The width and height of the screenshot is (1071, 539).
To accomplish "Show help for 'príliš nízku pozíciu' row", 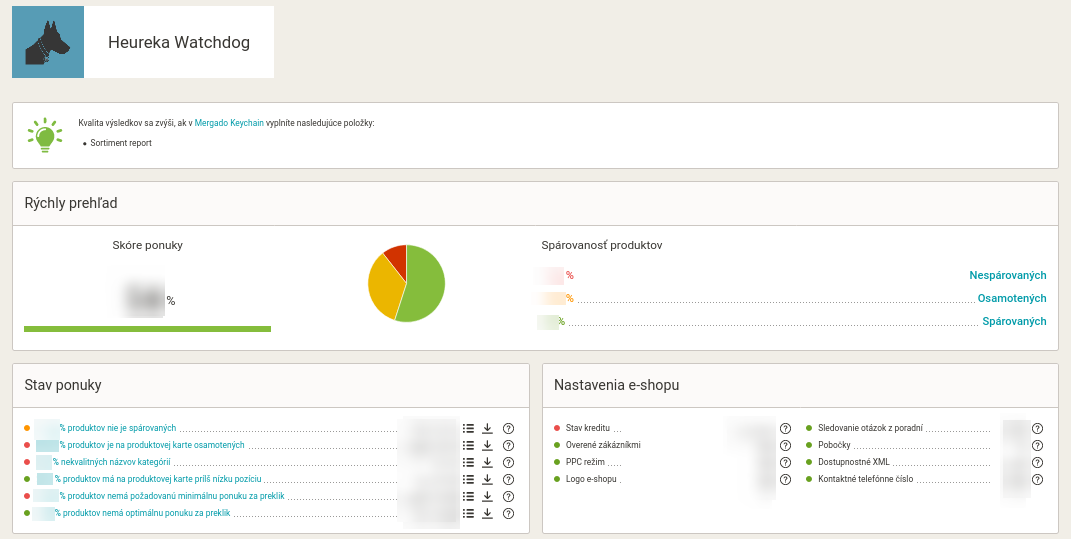I will [508, 480].
